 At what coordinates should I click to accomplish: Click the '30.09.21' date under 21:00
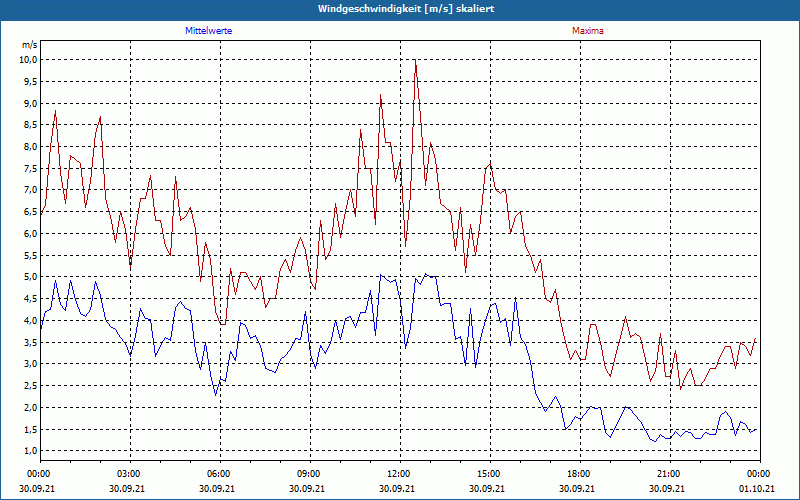click(667, 488)
